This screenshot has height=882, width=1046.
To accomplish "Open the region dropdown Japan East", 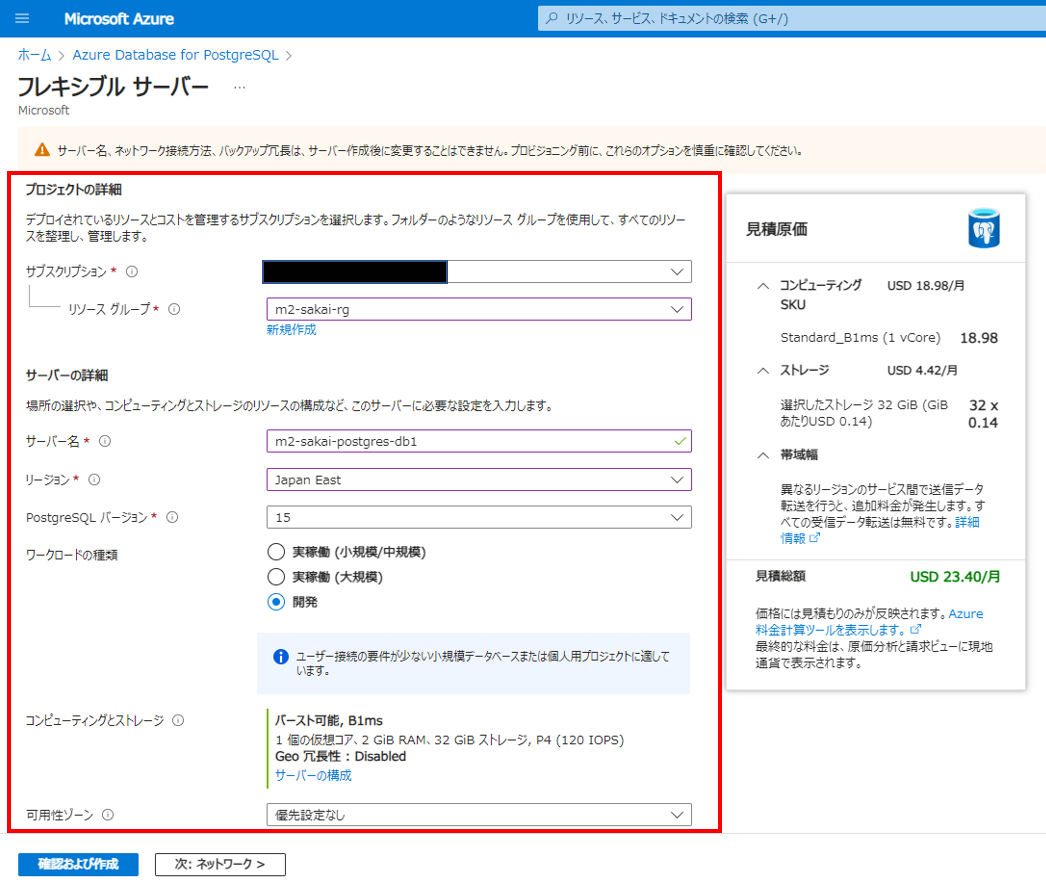I will (479, 480).
